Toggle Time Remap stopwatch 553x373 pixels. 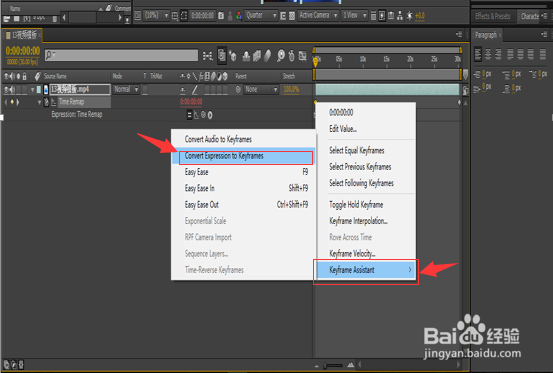tap(46, 102)
